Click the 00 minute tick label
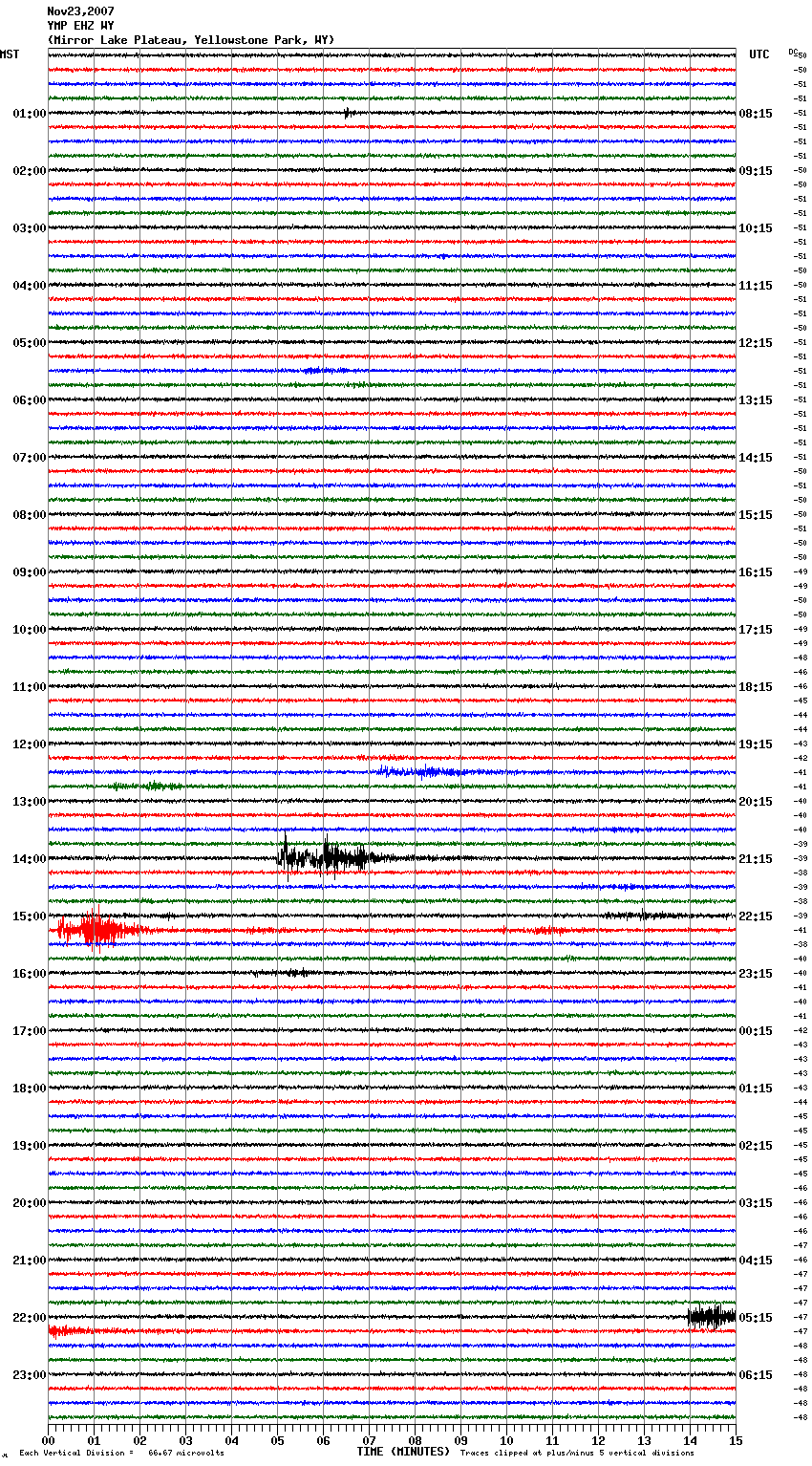The height and width of the screenshot is (1466, 812). pyautogui.click(x=48, y=1440)
